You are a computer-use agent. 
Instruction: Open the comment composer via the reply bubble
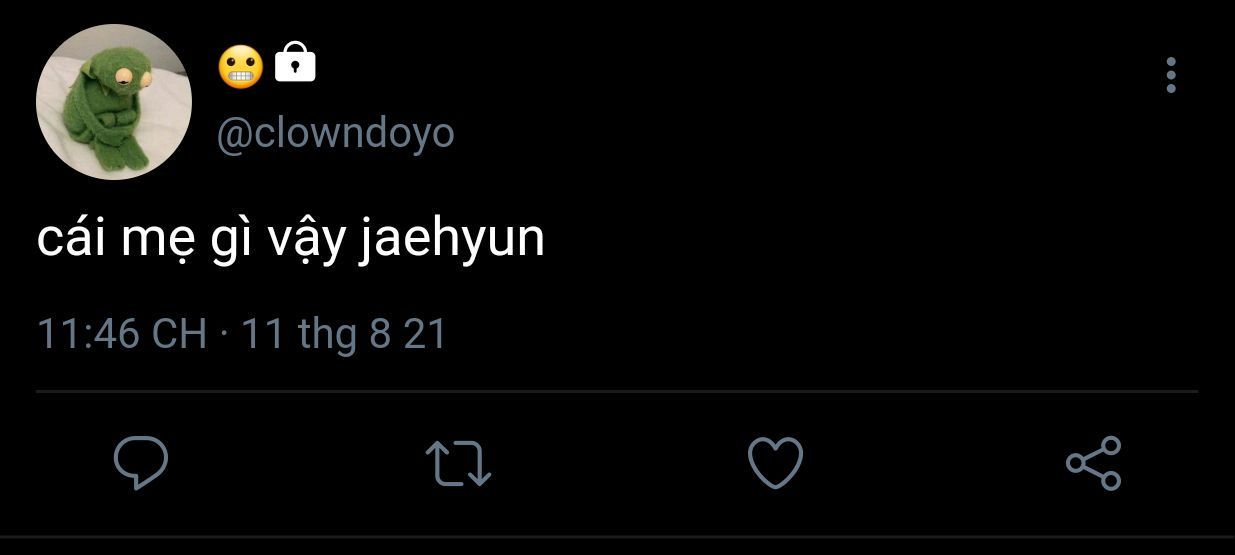point(140,463)
